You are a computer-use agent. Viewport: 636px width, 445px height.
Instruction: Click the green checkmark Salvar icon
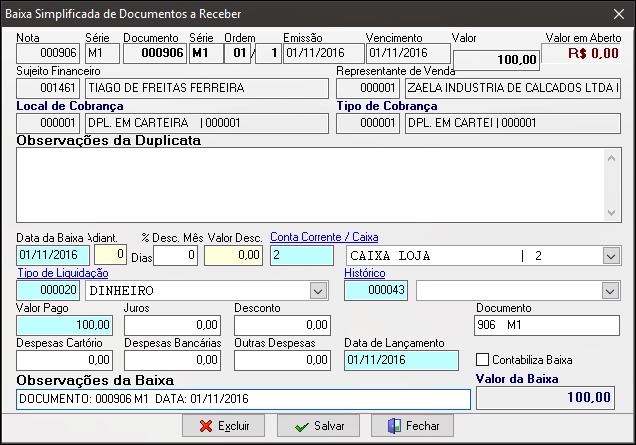click(x=302, y=427)
